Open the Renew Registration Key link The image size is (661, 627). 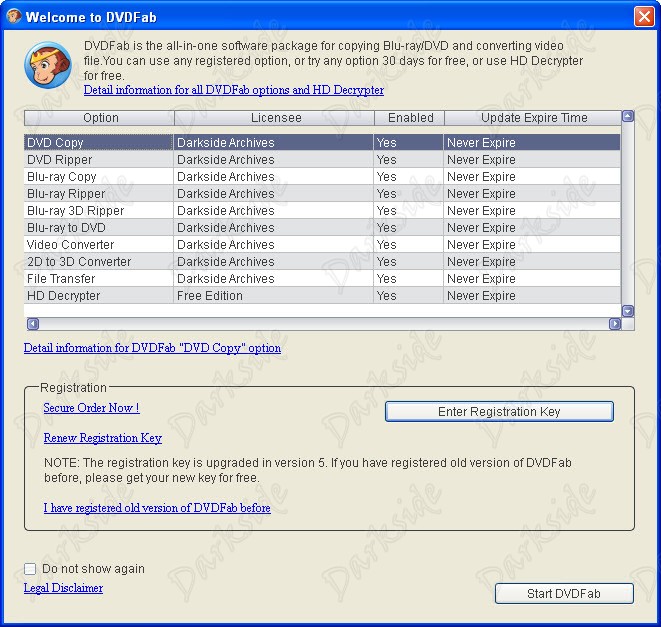[x=102, y=438]
